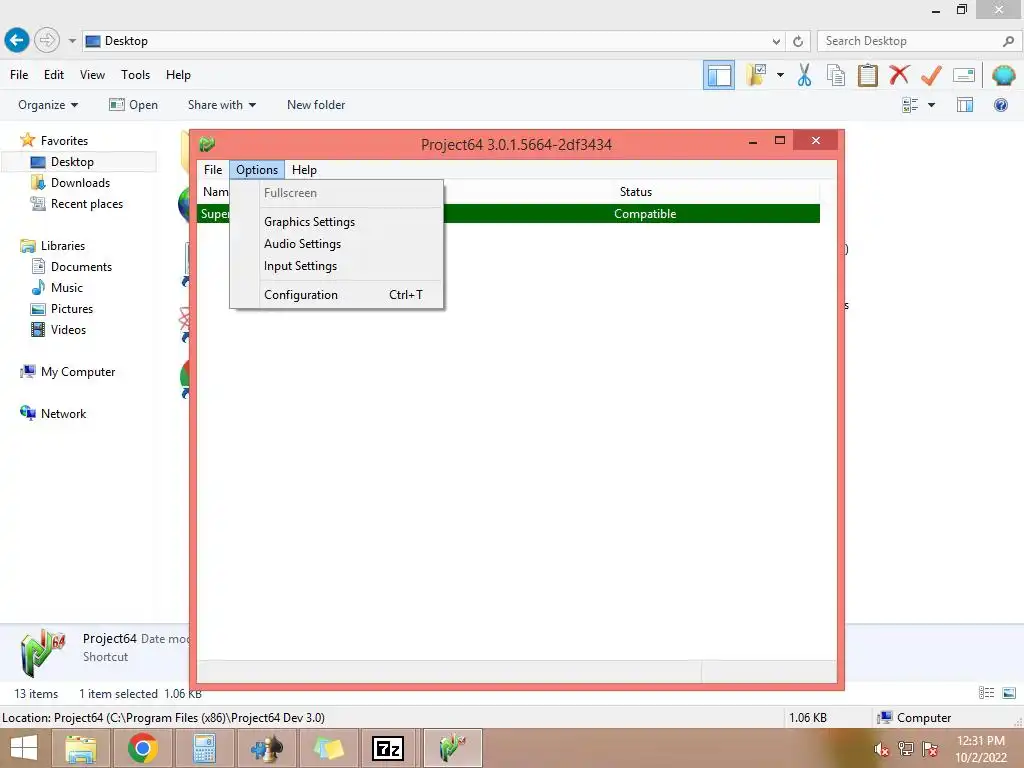Click the change view icon
This screenshot has width=1024, height=768.
tap(910, 105)
